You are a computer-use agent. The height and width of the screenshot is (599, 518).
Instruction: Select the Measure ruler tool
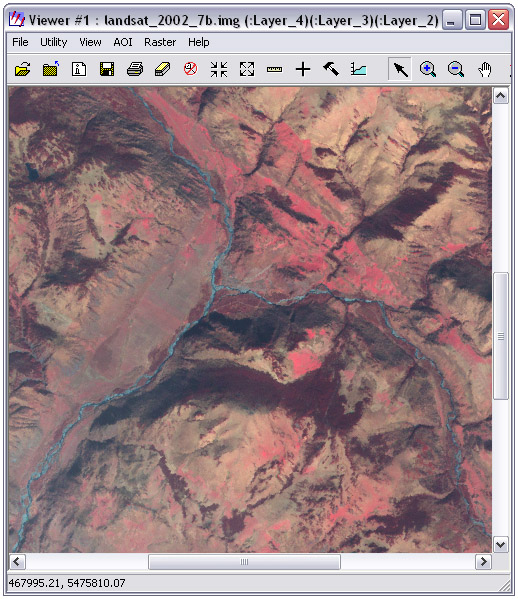click(x=275, y=70)
